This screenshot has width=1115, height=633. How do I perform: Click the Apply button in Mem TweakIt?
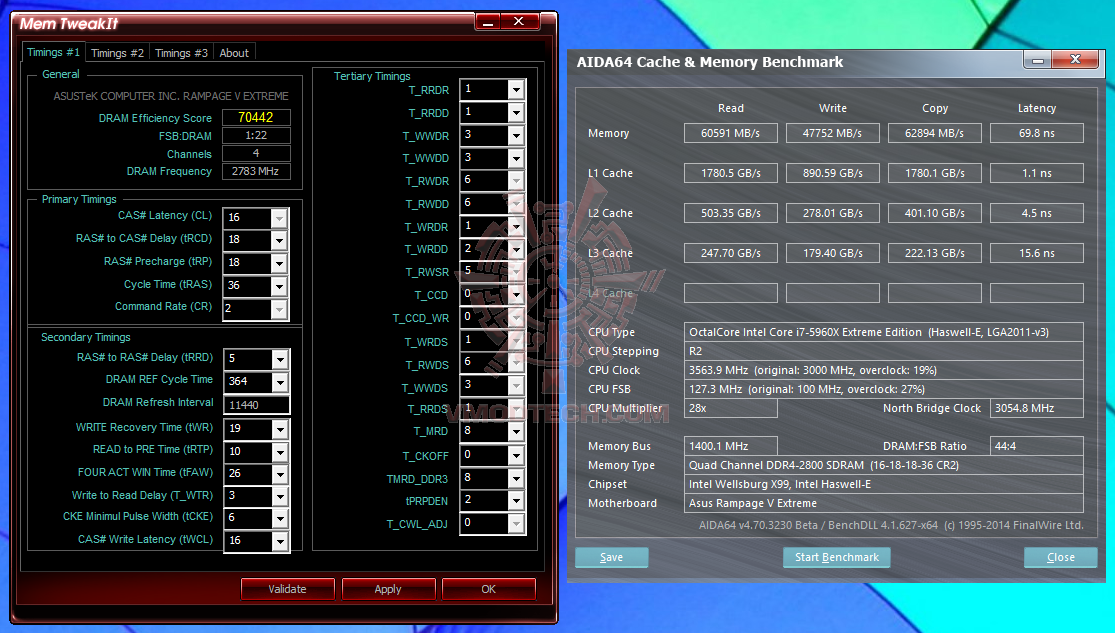(388, 589)
